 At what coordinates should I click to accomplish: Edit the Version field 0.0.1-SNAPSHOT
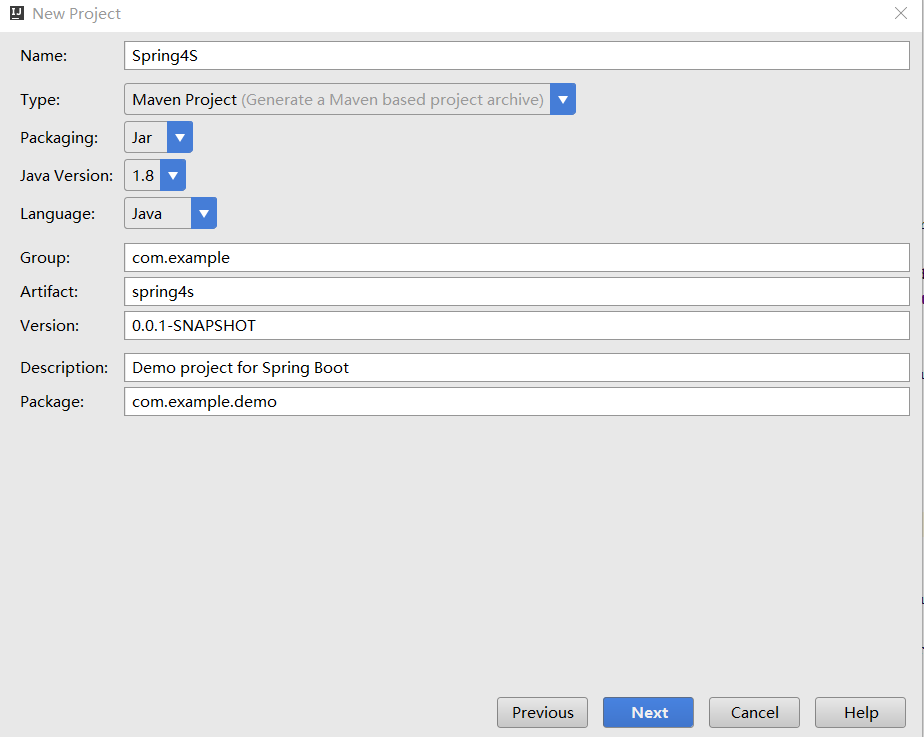(x=517, y=325)
